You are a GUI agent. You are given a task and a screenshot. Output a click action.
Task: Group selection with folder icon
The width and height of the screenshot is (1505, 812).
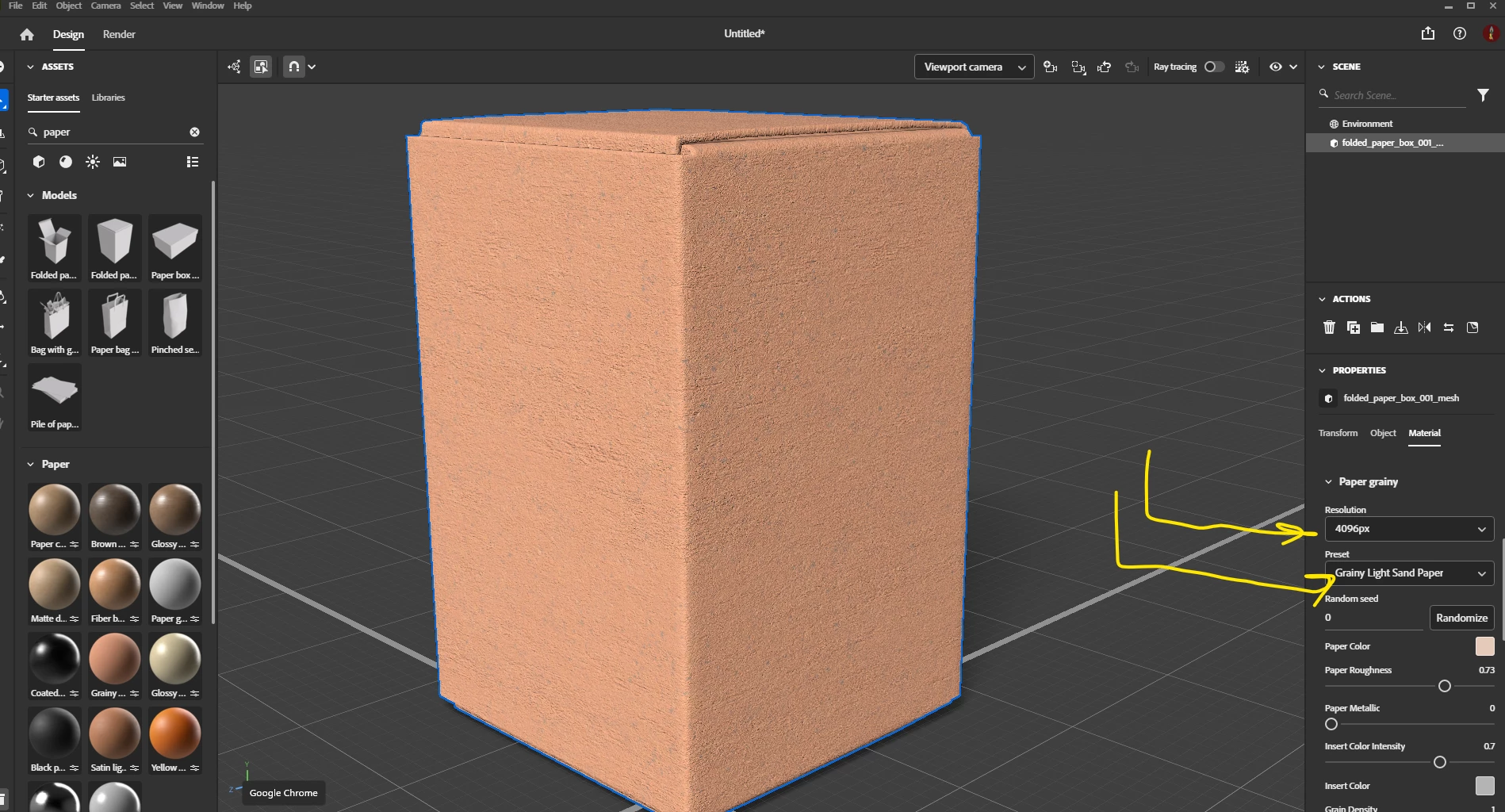coord(1377,327)
